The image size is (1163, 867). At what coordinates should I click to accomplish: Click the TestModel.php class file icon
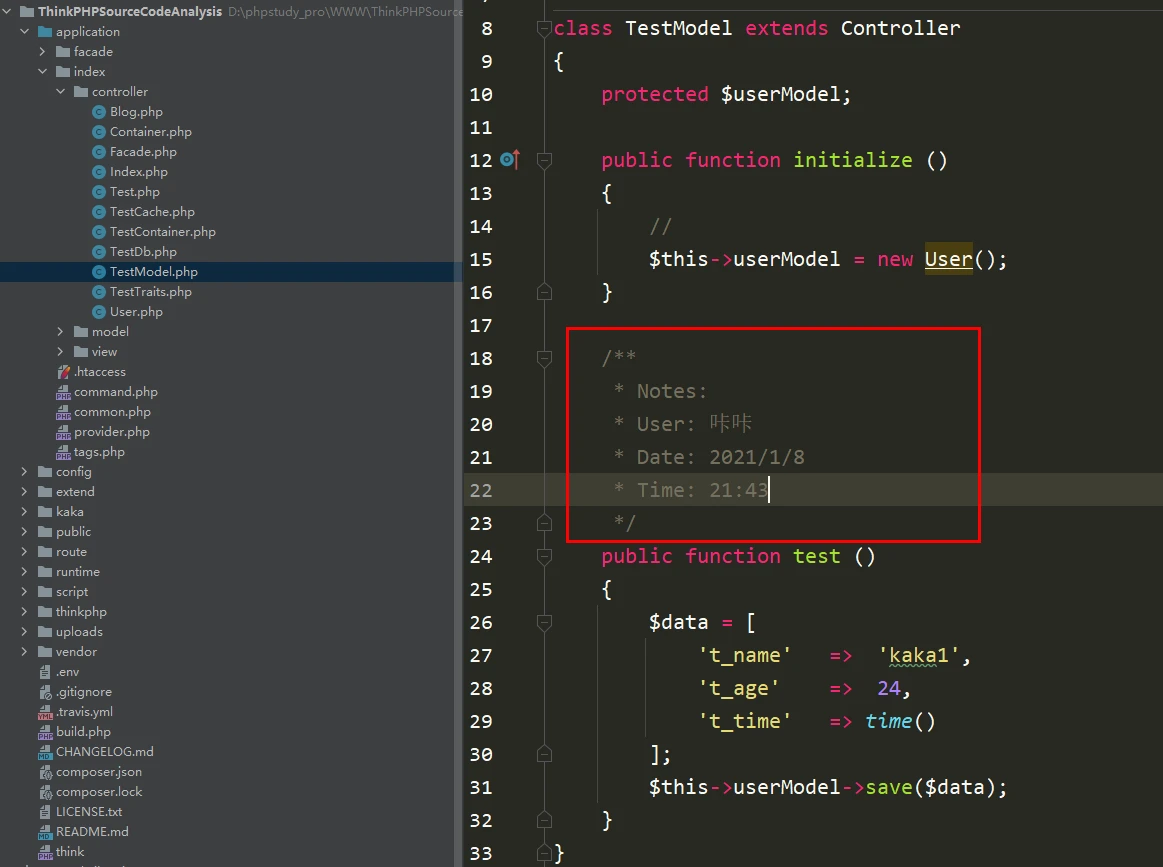[99, 272]
